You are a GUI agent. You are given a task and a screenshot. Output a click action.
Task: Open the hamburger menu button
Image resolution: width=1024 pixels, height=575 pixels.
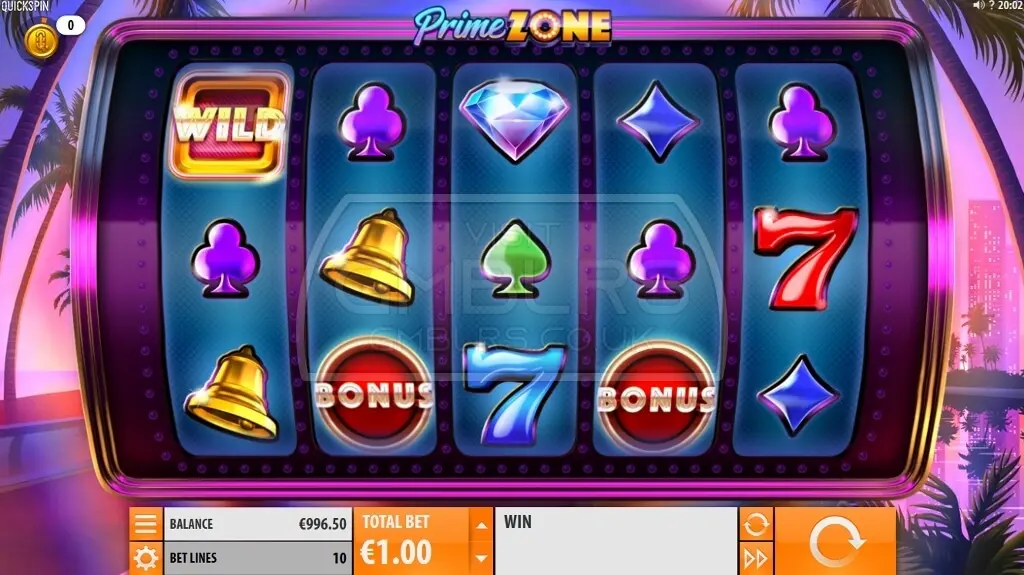coord(145,523)
